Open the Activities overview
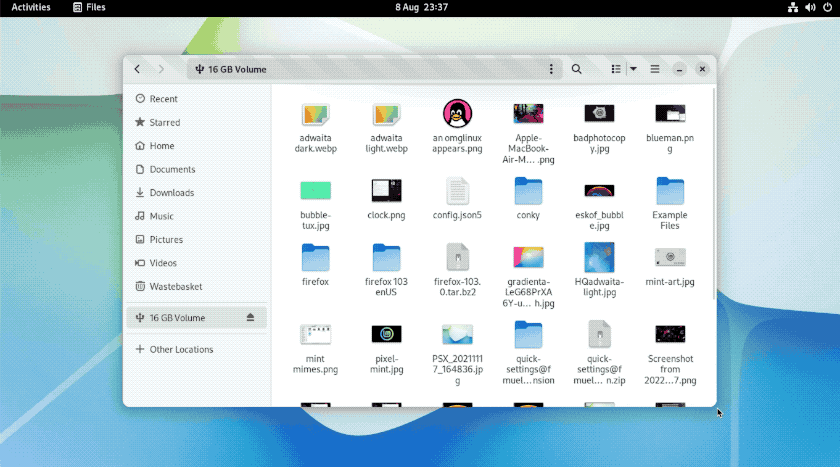This screenshot has width=840, height=467. (31, 7)
